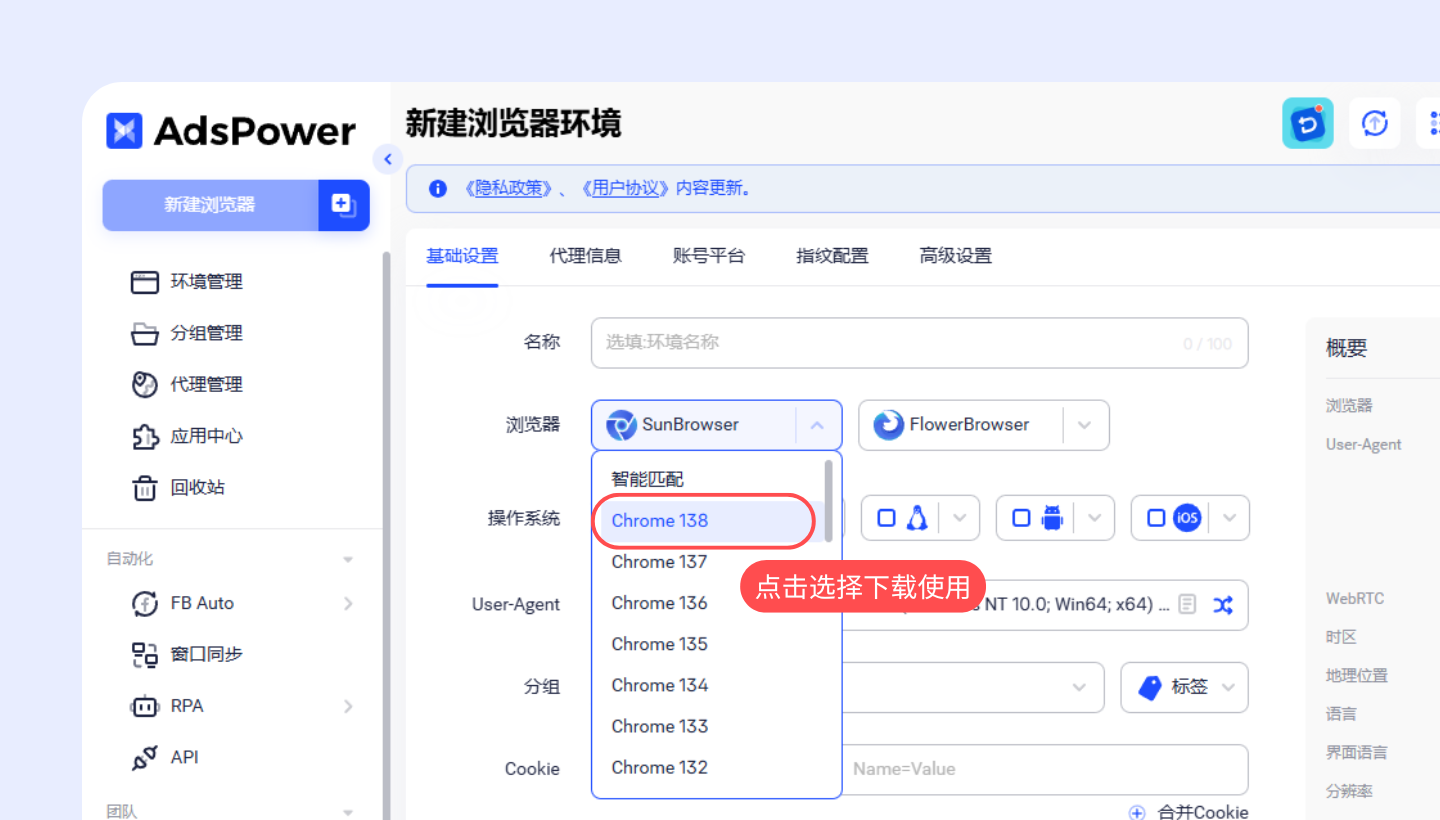
Task: Select the SunBrowser option
Action: pos(693,425)
